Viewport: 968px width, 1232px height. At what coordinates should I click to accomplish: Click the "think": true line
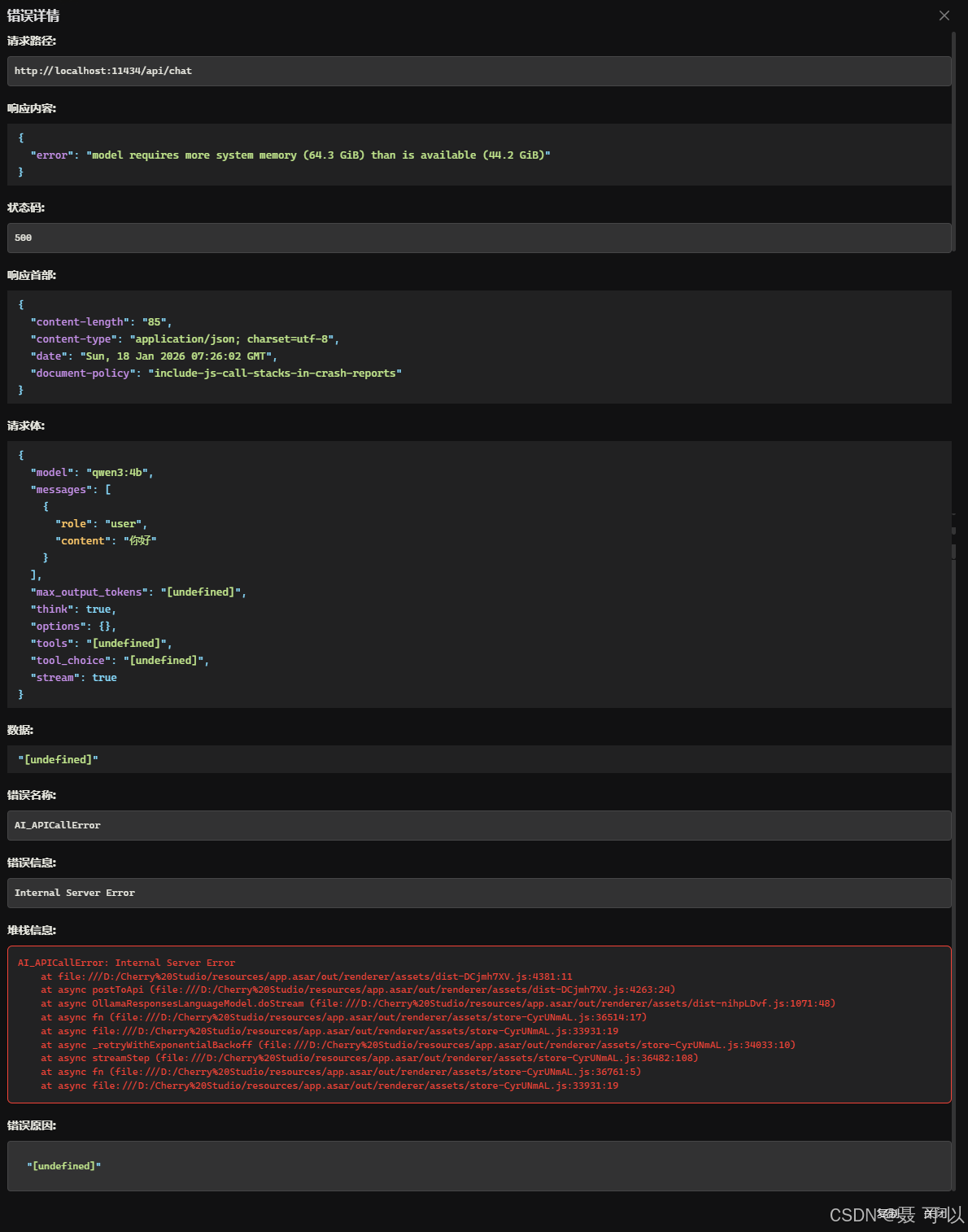73,609
